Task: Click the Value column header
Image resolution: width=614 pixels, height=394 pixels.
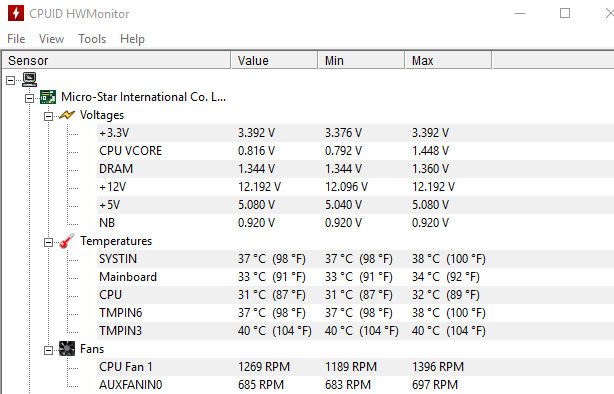Action: coord(274,61)
